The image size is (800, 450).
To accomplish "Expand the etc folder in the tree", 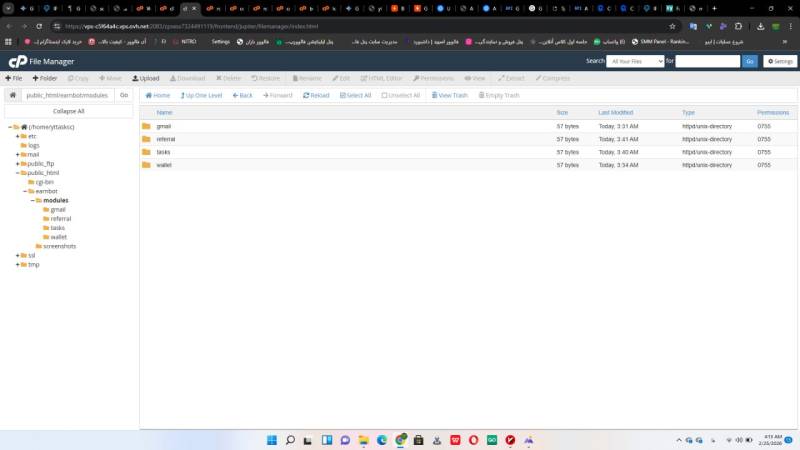I will point(18,136).
